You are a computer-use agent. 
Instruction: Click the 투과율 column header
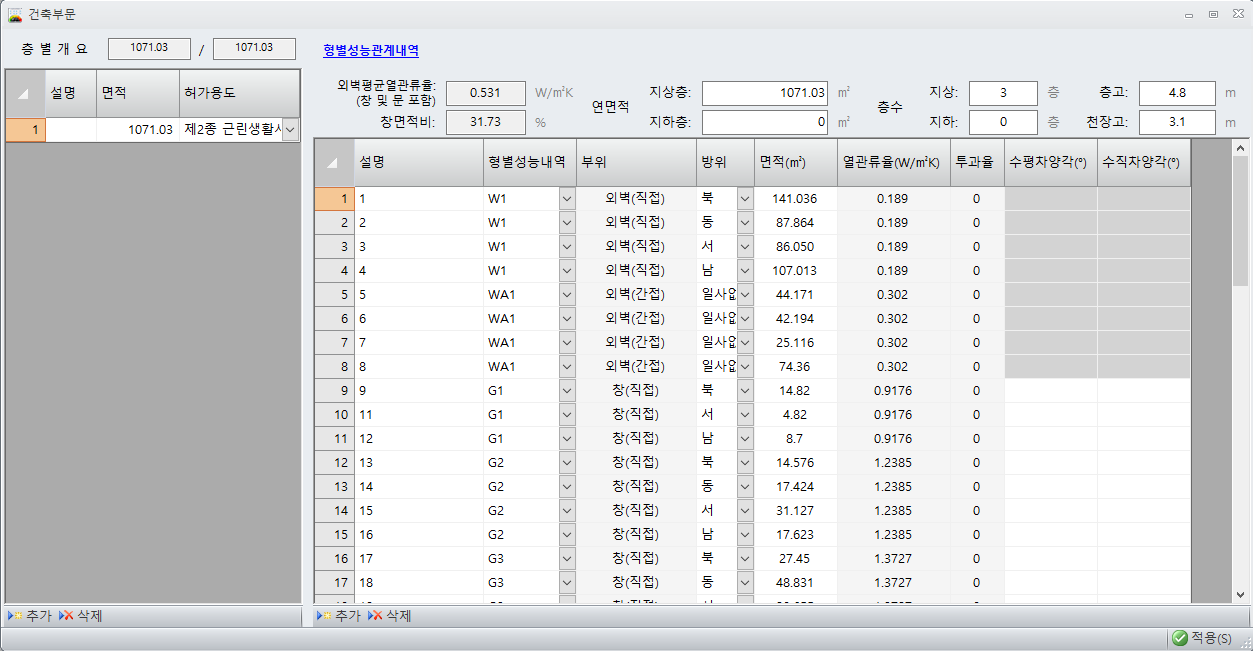[x=977, y=162]
